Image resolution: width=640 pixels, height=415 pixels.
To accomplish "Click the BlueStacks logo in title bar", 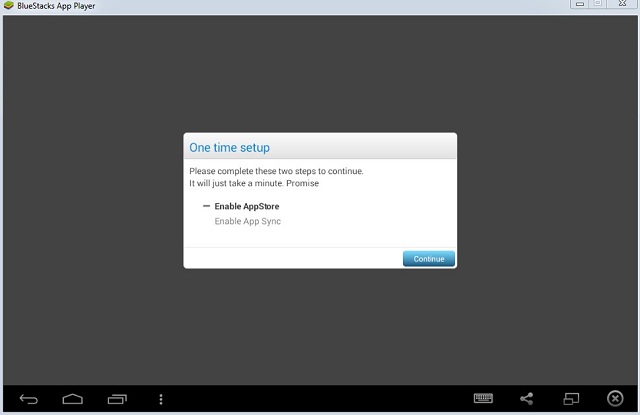I will tap(9, 6).
